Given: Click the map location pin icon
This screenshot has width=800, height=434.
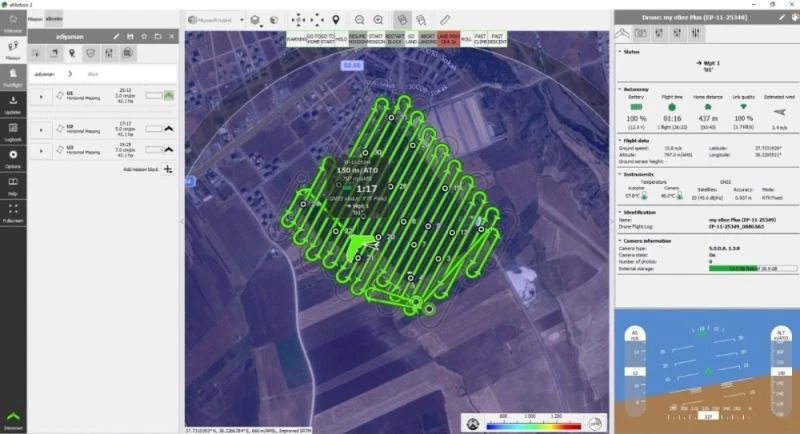Looking at the screenshot, I should [336, 19].
